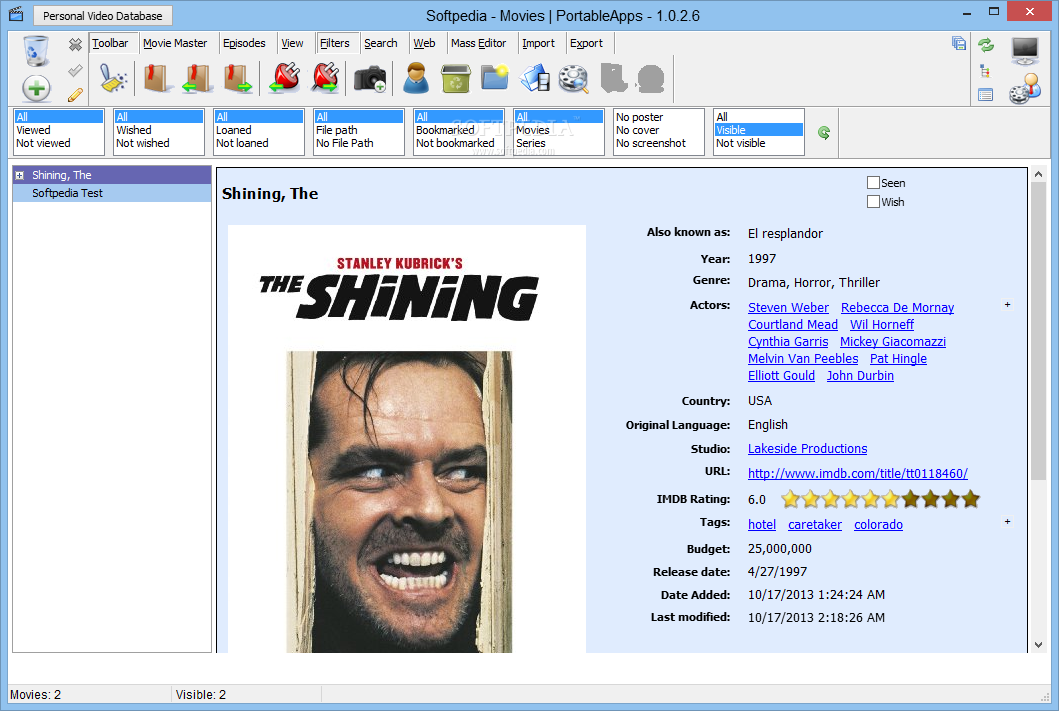Click the film reel with person icon

click(x=1025, y=89)
